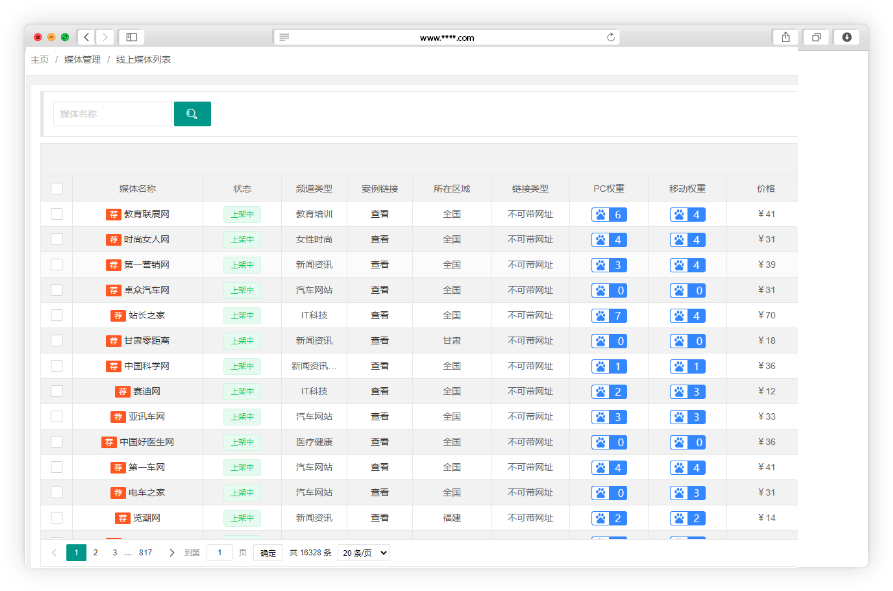Image resolution: width=893 pixels, height=591 pixels.
Task: Toggle the browser sidebar icon
Action: click(131, 37)
